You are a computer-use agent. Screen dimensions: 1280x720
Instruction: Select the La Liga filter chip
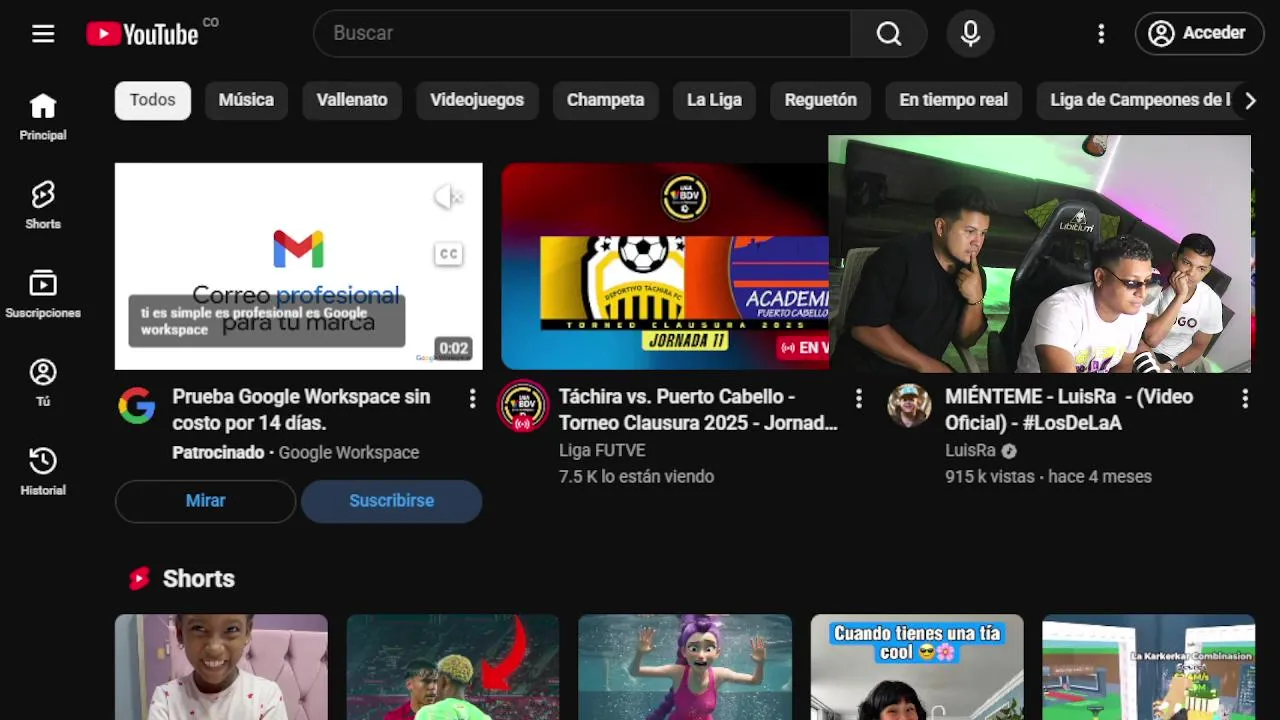click(714, 100)
